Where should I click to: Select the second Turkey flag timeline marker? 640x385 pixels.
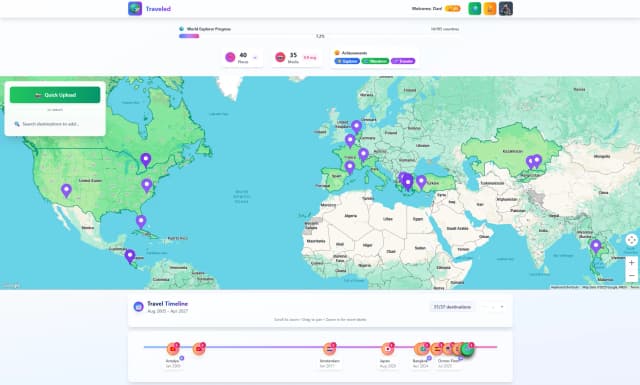point(199,349)
